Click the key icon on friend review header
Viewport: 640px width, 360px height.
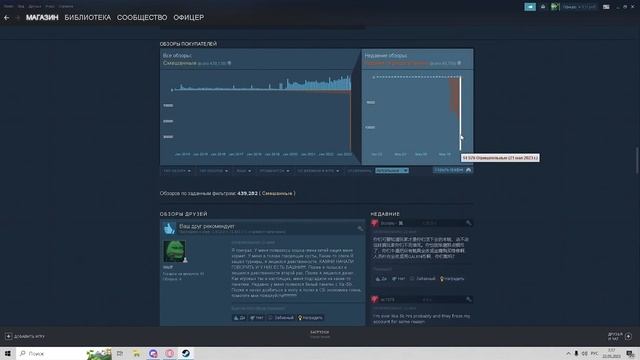tap(360, 229)
